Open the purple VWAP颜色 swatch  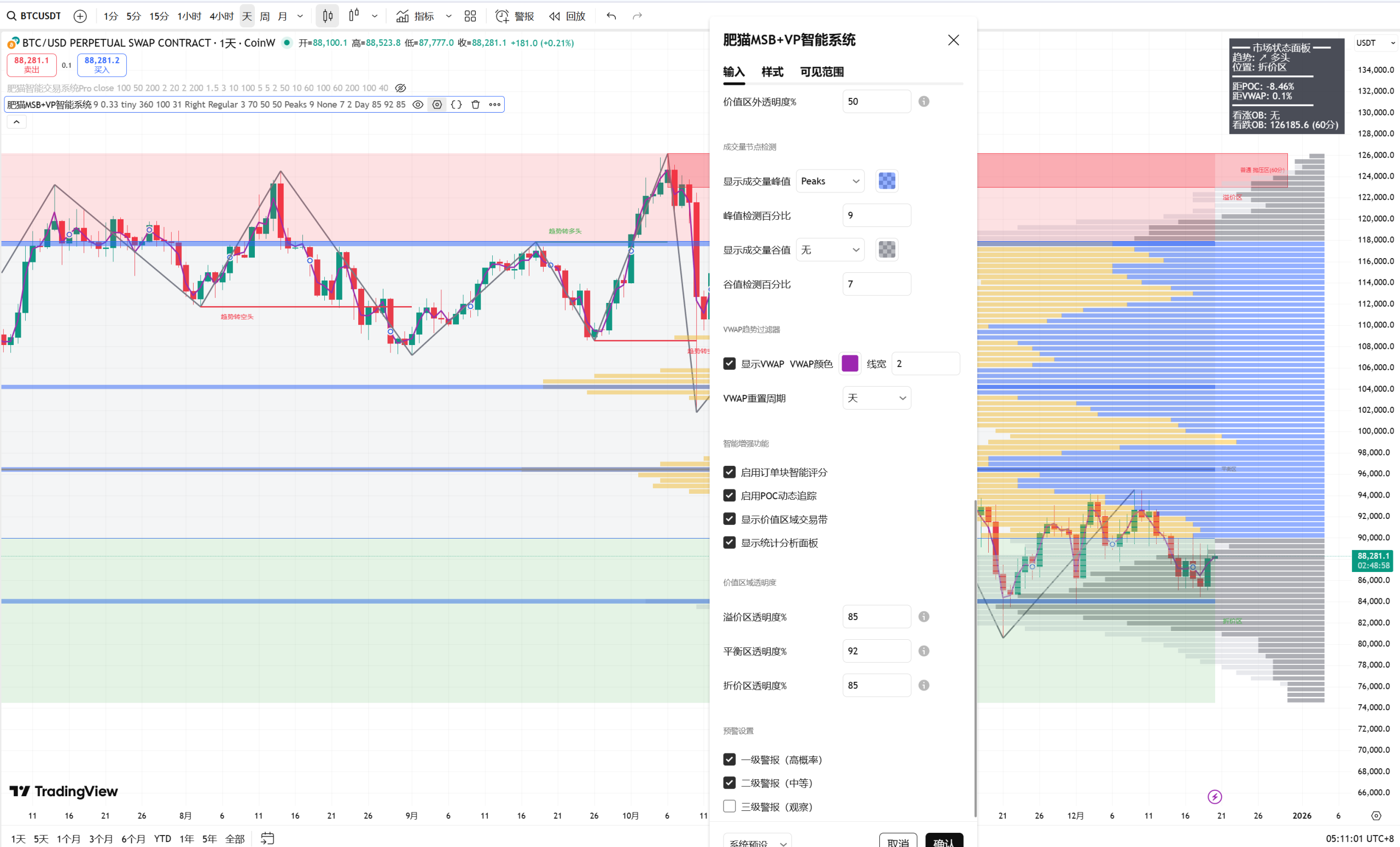coord(849,364)
